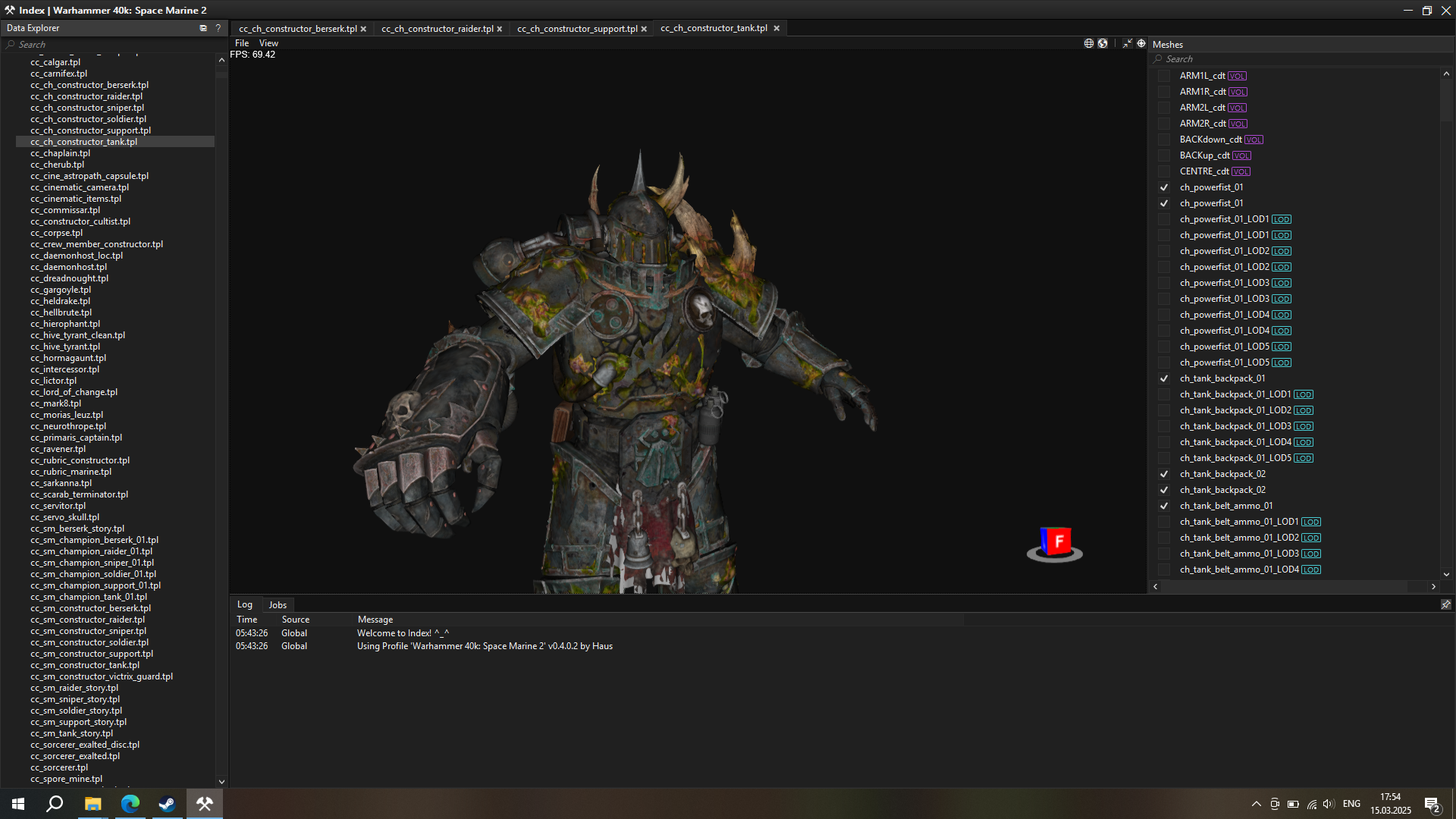The width and height of the screenshot is (1456, 819).
Task: Click Meshes horizontal scroll-left arrow
Action: [1156, 586]
